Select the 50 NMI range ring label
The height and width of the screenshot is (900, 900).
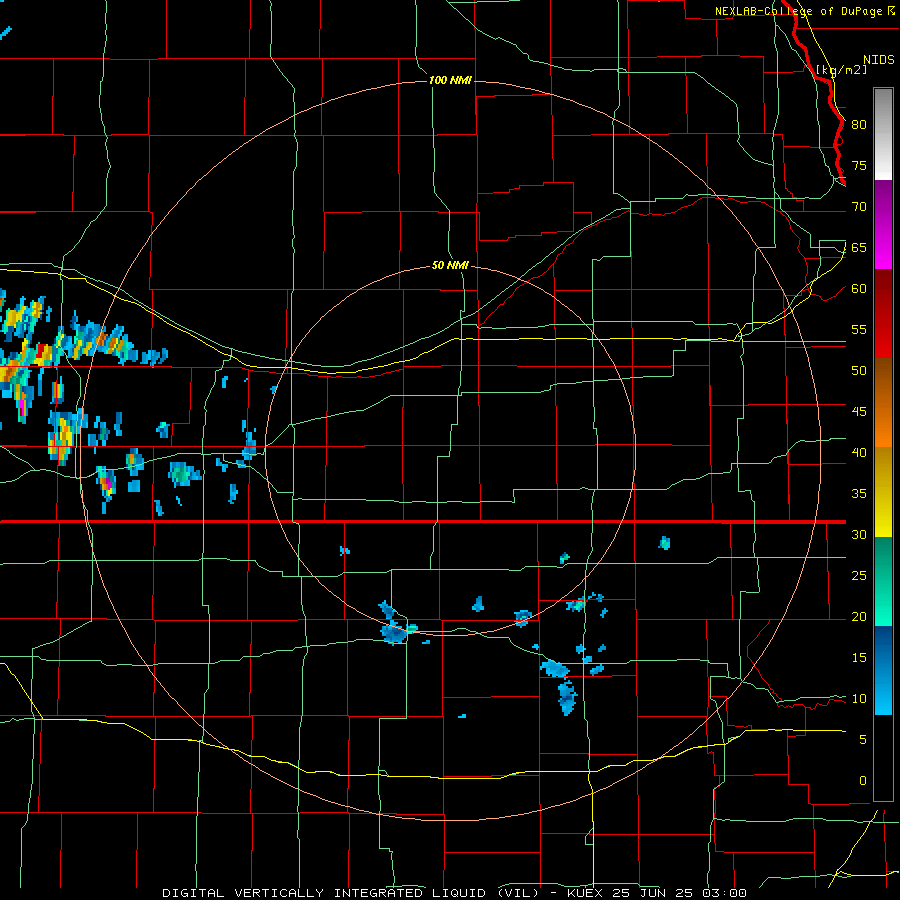point(450,265)
